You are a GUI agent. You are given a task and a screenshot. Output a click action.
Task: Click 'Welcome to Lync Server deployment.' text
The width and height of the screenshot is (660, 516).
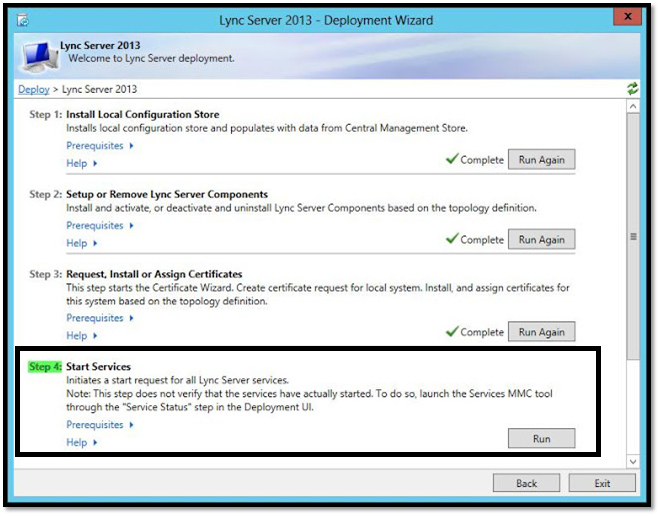tap(152, 58)
